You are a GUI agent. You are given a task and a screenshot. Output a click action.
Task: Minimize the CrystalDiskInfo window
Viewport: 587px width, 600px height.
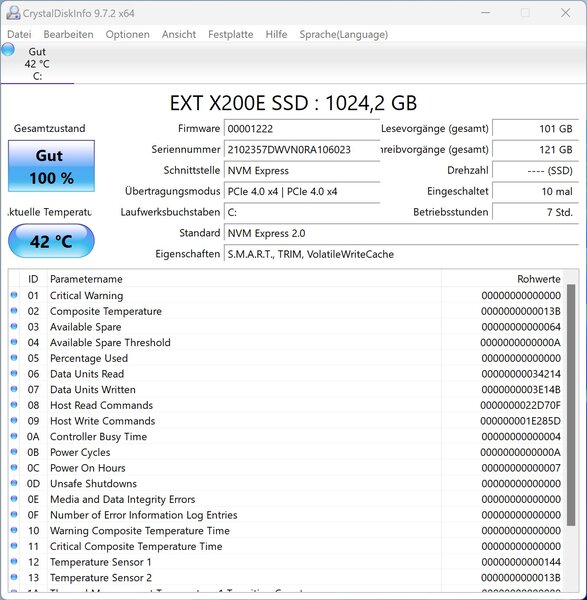pyautogui.click(x=486, y=13)
